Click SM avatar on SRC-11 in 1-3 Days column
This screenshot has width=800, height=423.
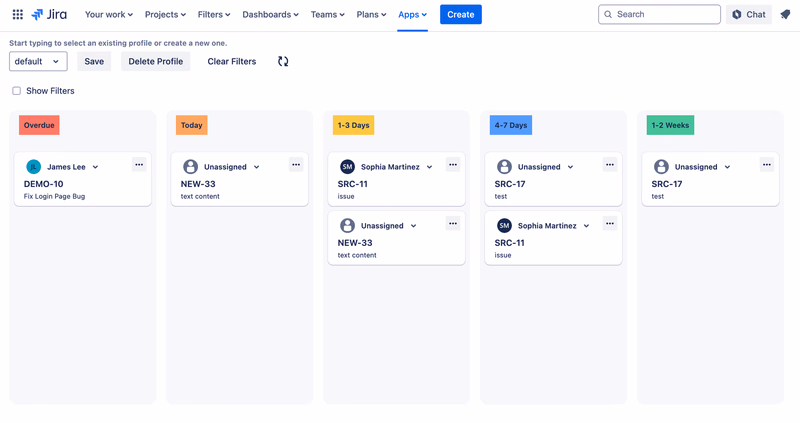[x=347, y=167]
